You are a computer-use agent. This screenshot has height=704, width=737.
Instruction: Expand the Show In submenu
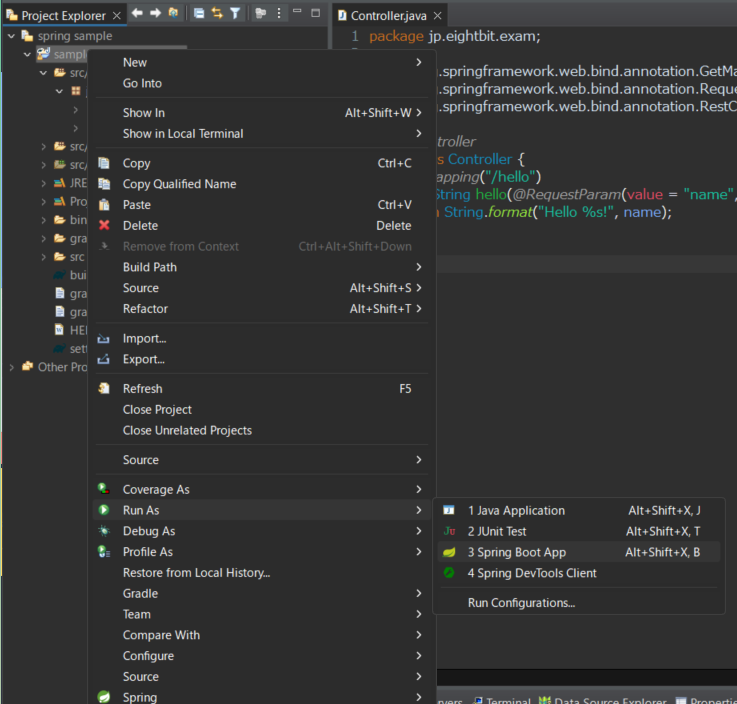(x=262, y=113)
